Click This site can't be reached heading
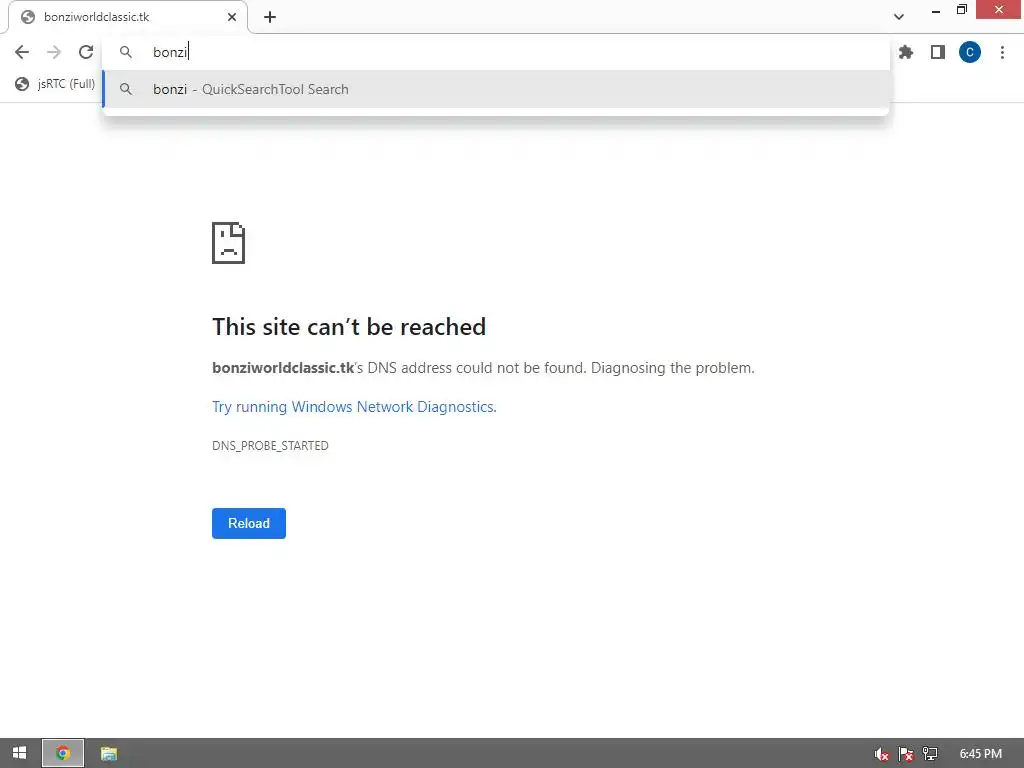Viewport: 1024px width, 768px height. point(349,327)
